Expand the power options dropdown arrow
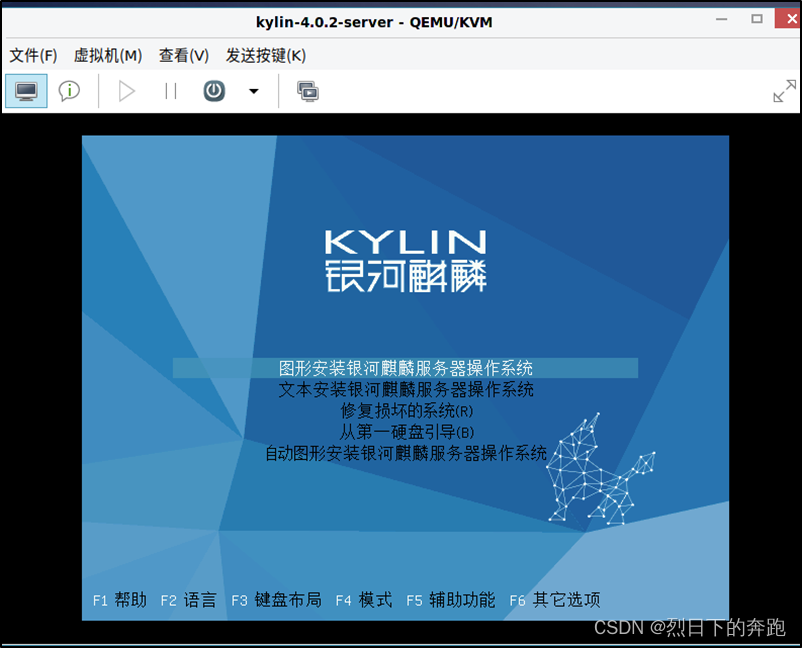The image size is (802, 648). point(254,92)
